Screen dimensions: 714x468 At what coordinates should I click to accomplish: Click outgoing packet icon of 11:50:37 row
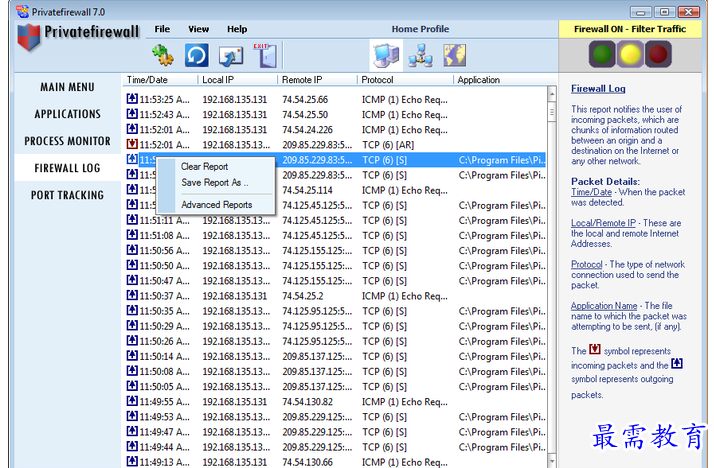click(132, 295)
